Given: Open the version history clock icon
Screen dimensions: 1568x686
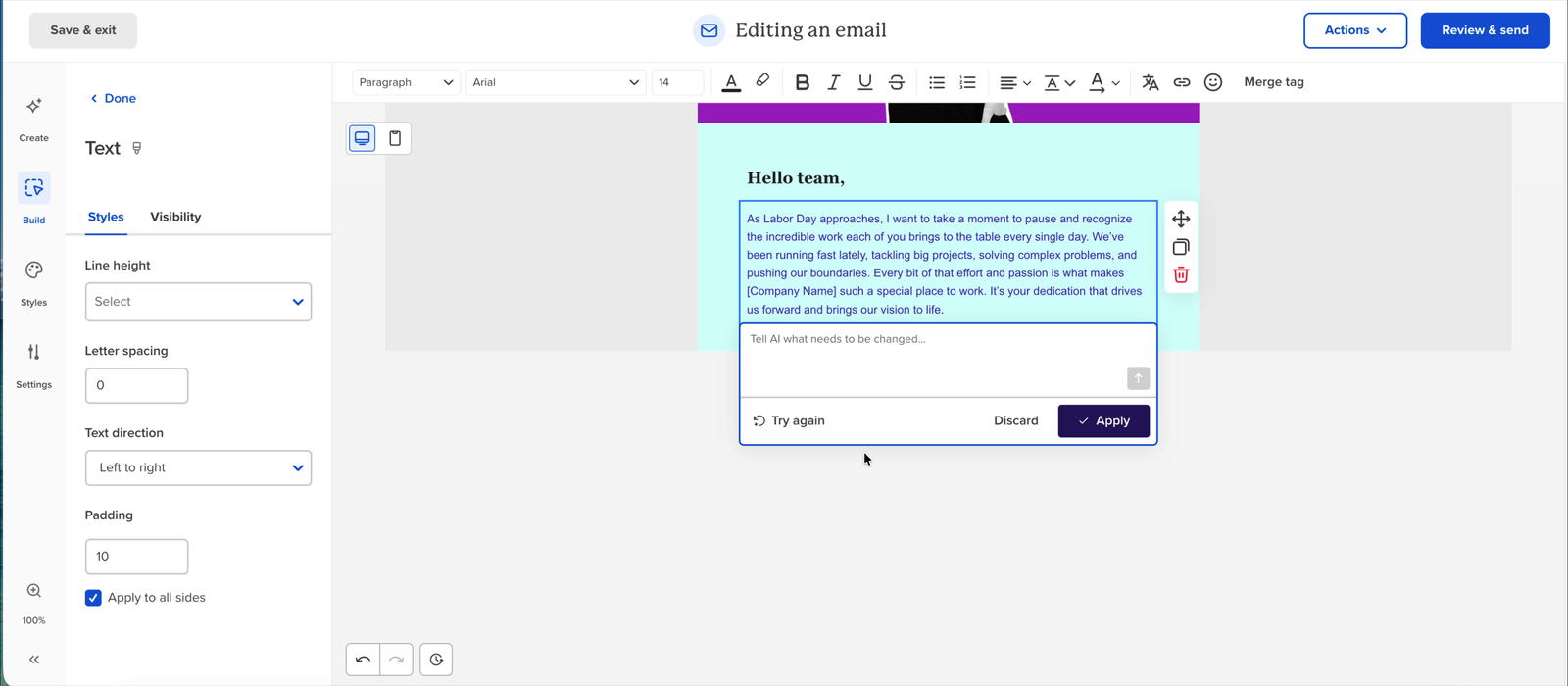Looking at the screenshot, I should click(436, 660).
